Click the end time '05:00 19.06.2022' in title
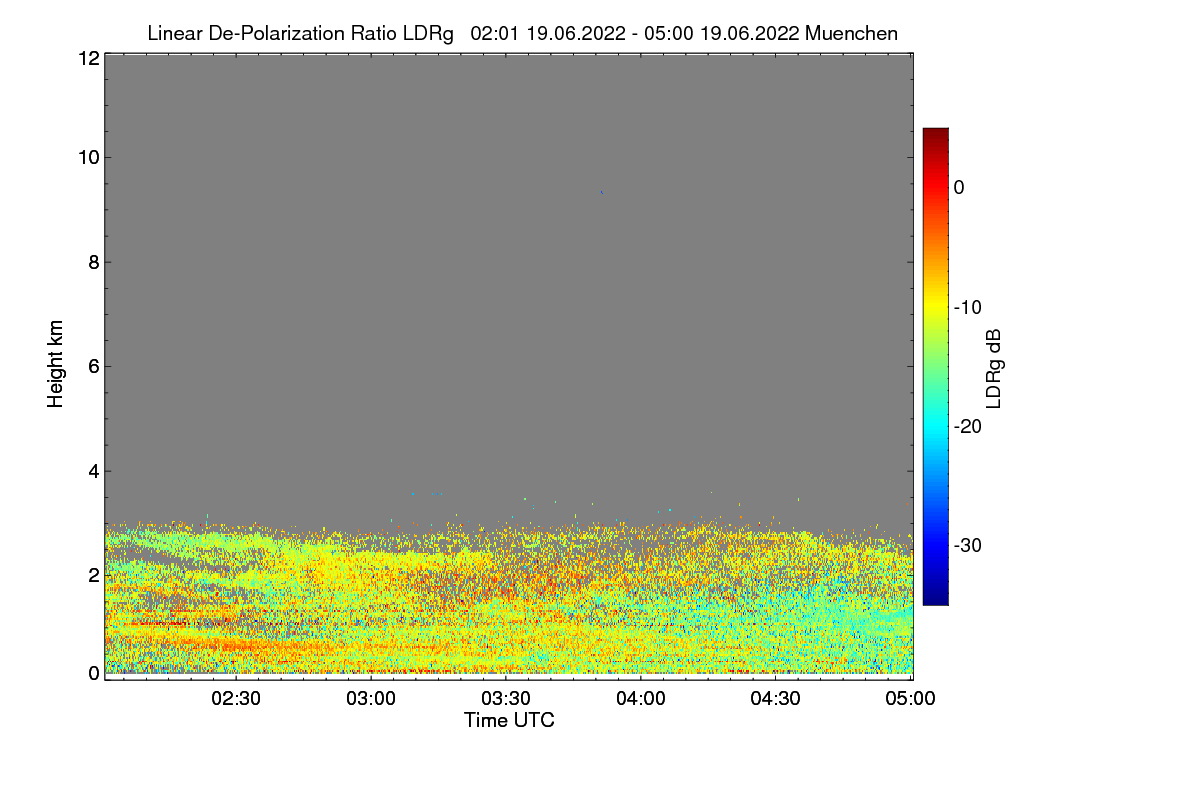The width and height of the screenshot is (1200, 800). pos(723,34)
